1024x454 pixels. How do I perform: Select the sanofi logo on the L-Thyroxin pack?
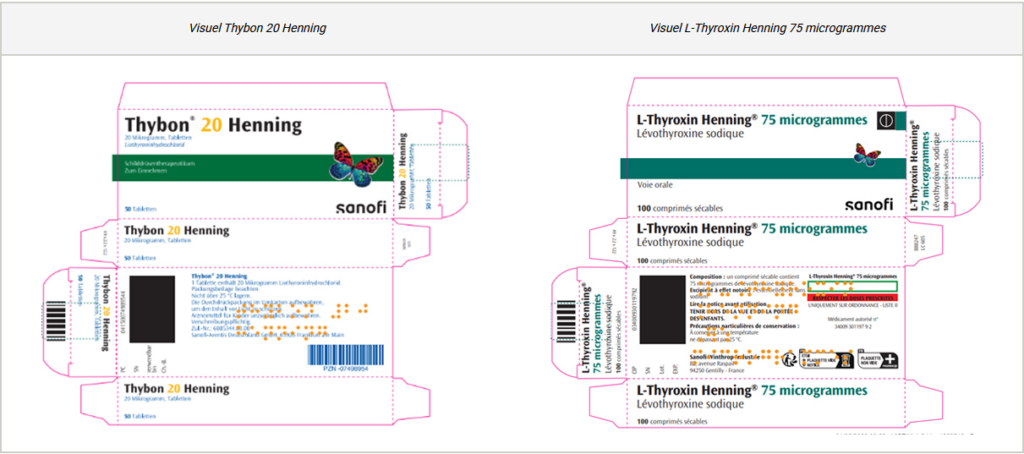coord(868,205)
